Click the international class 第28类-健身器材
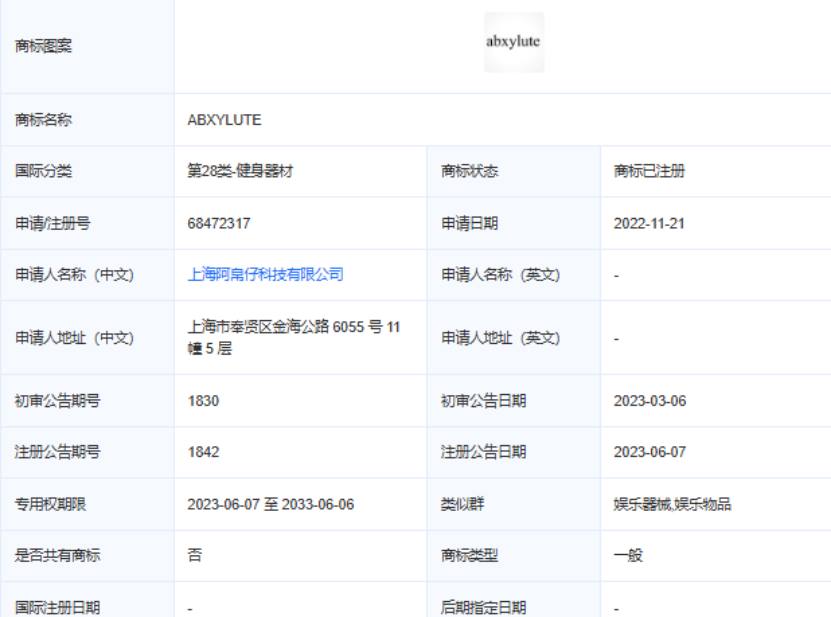Image resolution: width=831 pixels, height=617 pixels. [240, 171]
